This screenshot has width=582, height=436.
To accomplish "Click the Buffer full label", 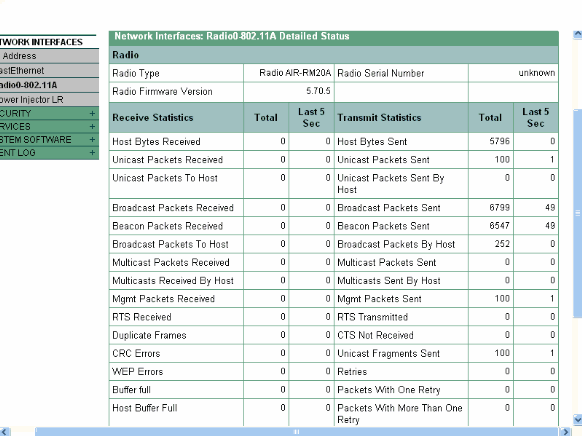I will pos(131,390).
